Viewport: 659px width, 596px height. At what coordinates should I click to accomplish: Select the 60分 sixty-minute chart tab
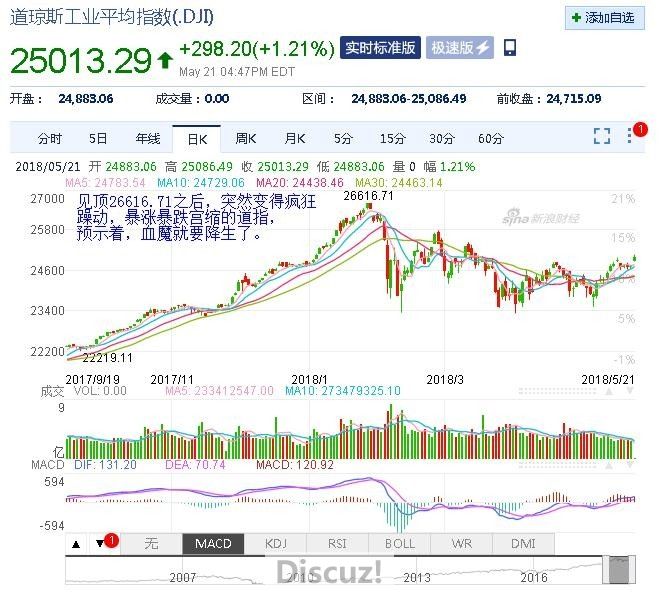pos(491,138)
